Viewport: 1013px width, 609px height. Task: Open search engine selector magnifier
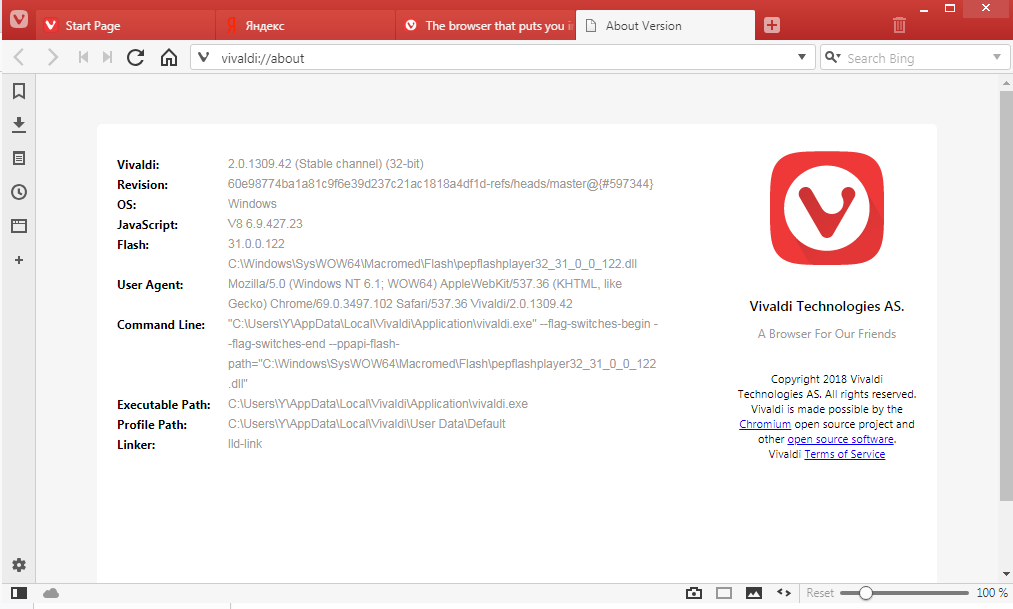(833, 57)
